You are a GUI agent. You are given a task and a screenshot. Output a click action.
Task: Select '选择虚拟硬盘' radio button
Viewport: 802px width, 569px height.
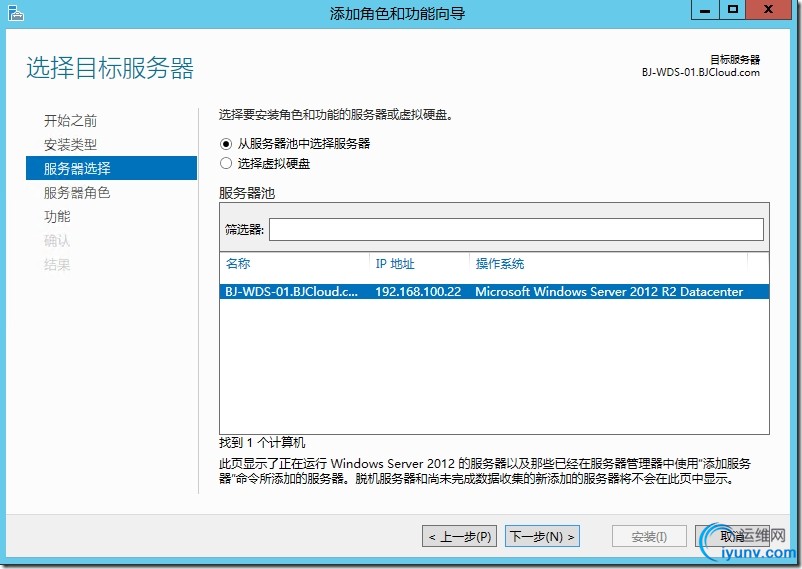point(226,164)
